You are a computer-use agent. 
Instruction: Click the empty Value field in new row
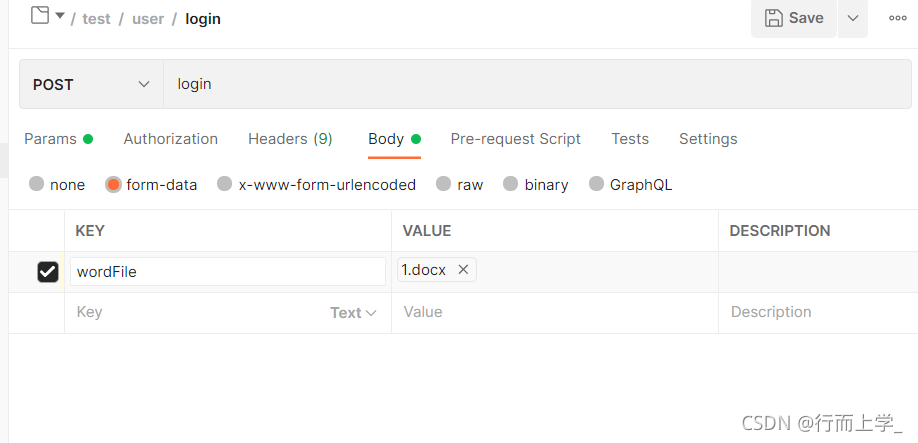tap(554, 312)
